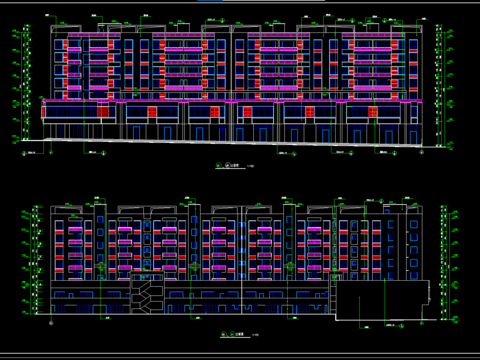The height and width of the screenshot is (360, 480).
Task: Click the gray horizontal bar along the screen bottom
Action: 240,354
